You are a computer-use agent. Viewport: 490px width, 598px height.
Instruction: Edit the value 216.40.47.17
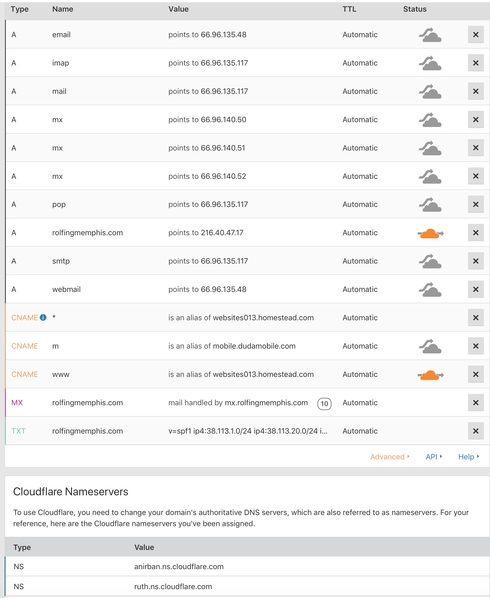point(222,233)
